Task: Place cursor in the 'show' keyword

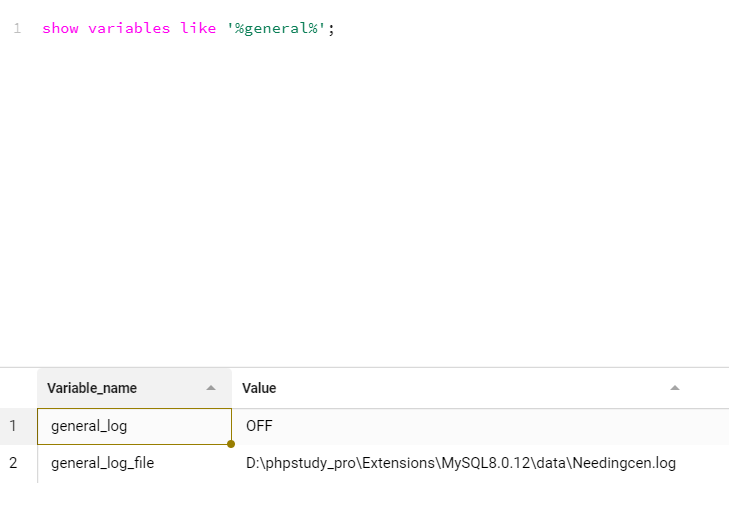Action: click(60, 29)
